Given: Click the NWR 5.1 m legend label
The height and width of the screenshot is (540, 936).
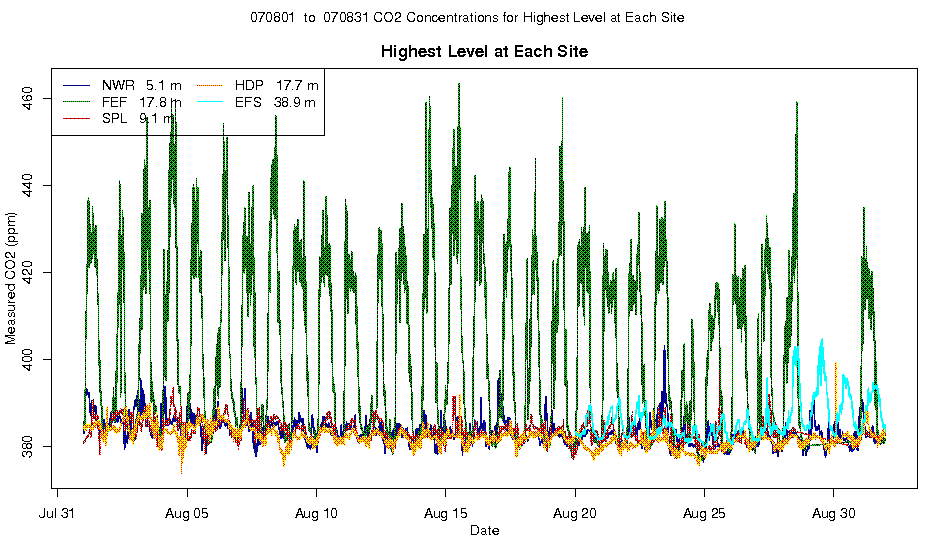Looking at the screenshot, I should 141,85.
